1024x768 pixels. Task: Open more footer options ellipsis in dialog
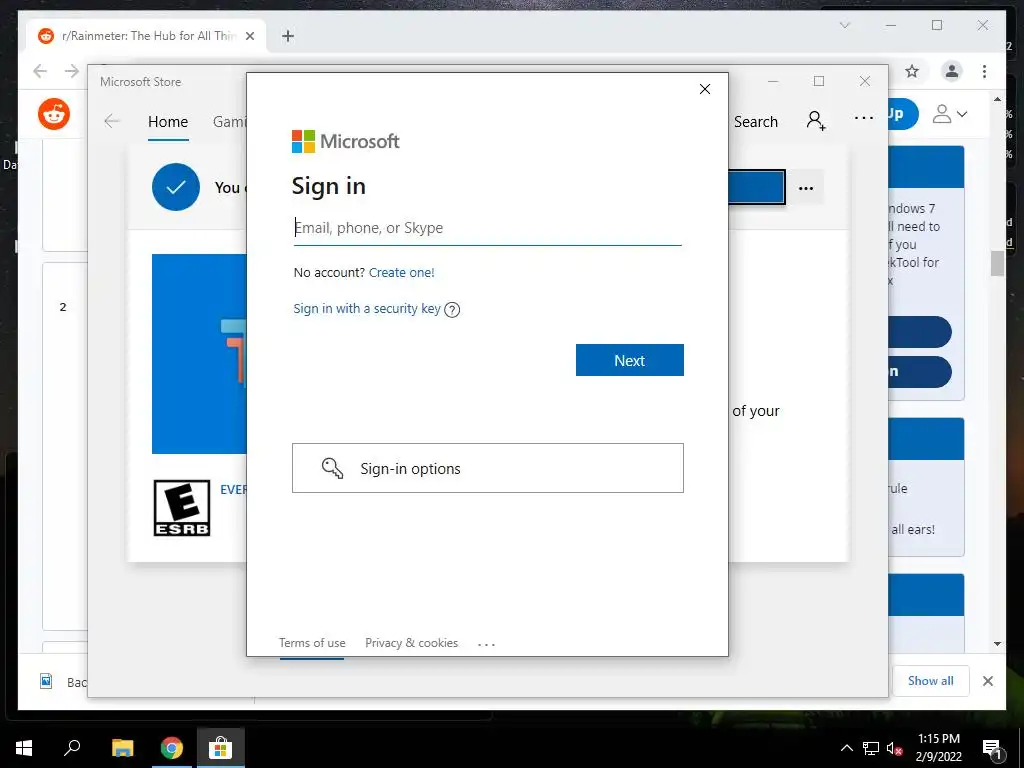(487, 644)
